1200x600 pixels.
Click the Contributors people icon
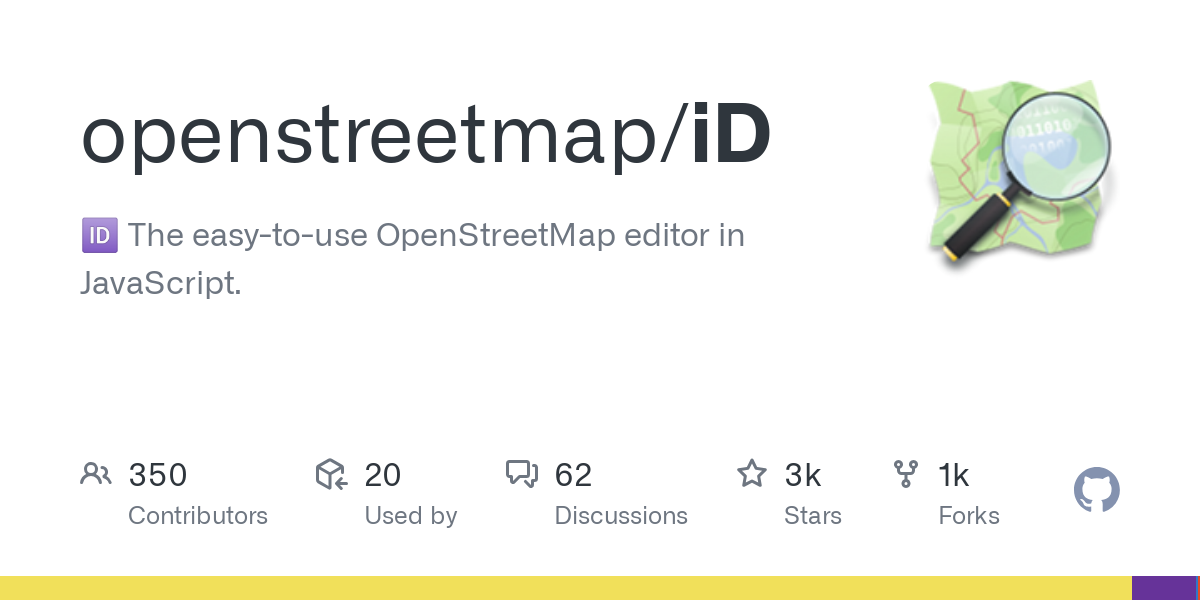[96, 474]
